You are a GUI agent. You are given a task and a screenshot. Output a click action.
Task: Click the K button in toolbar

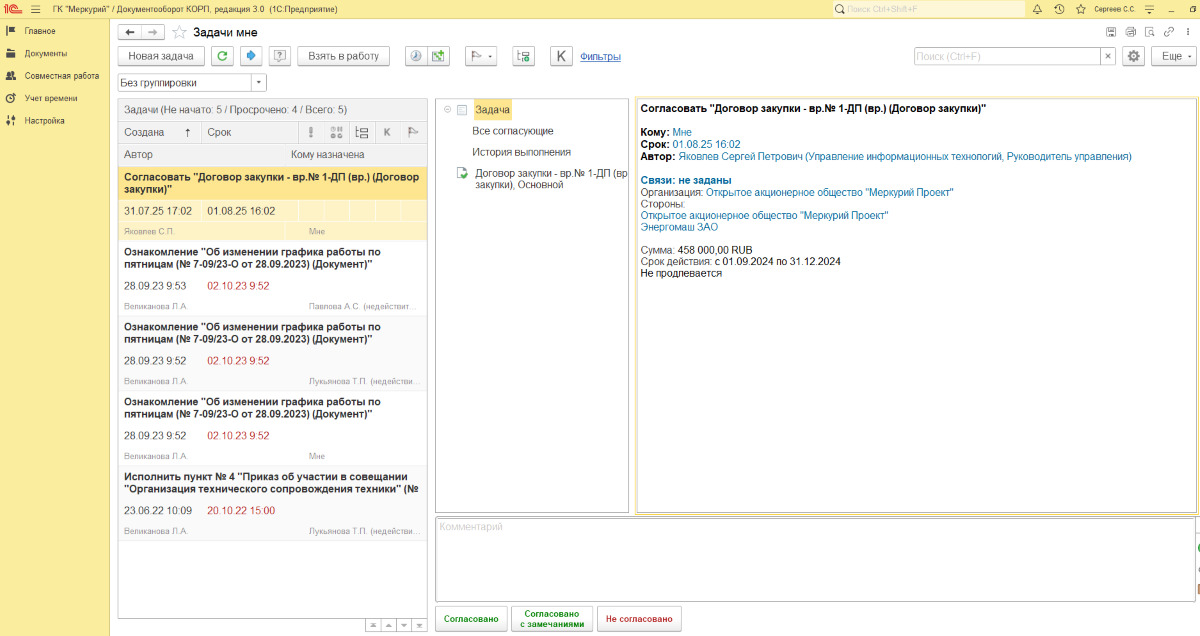coord(561,57)
